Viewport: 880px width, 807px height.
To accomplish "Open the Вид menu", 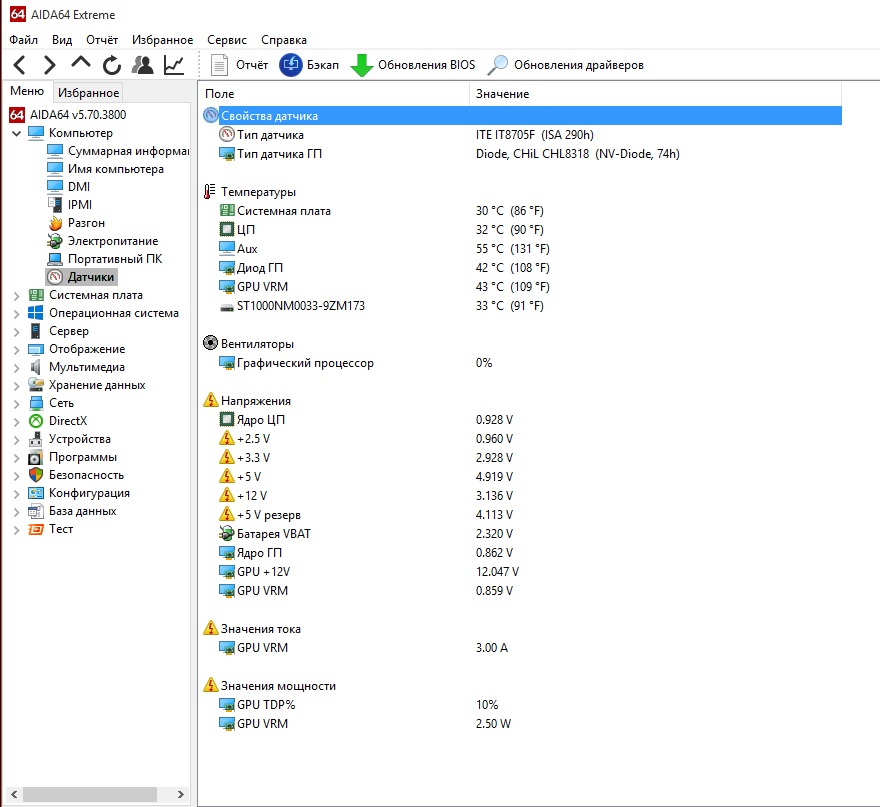I will tap(62, 40).
